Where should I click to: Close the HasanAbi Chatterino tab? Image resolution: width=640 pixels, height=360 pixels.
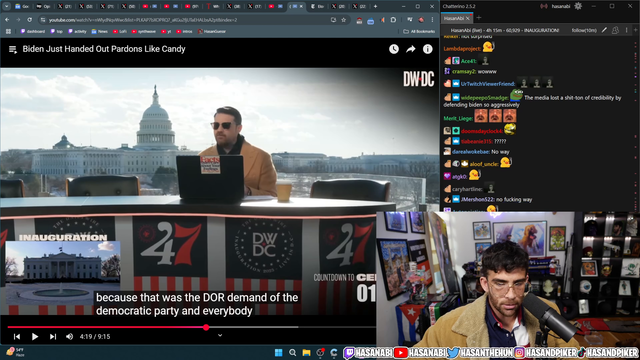[x=468, y=18]
